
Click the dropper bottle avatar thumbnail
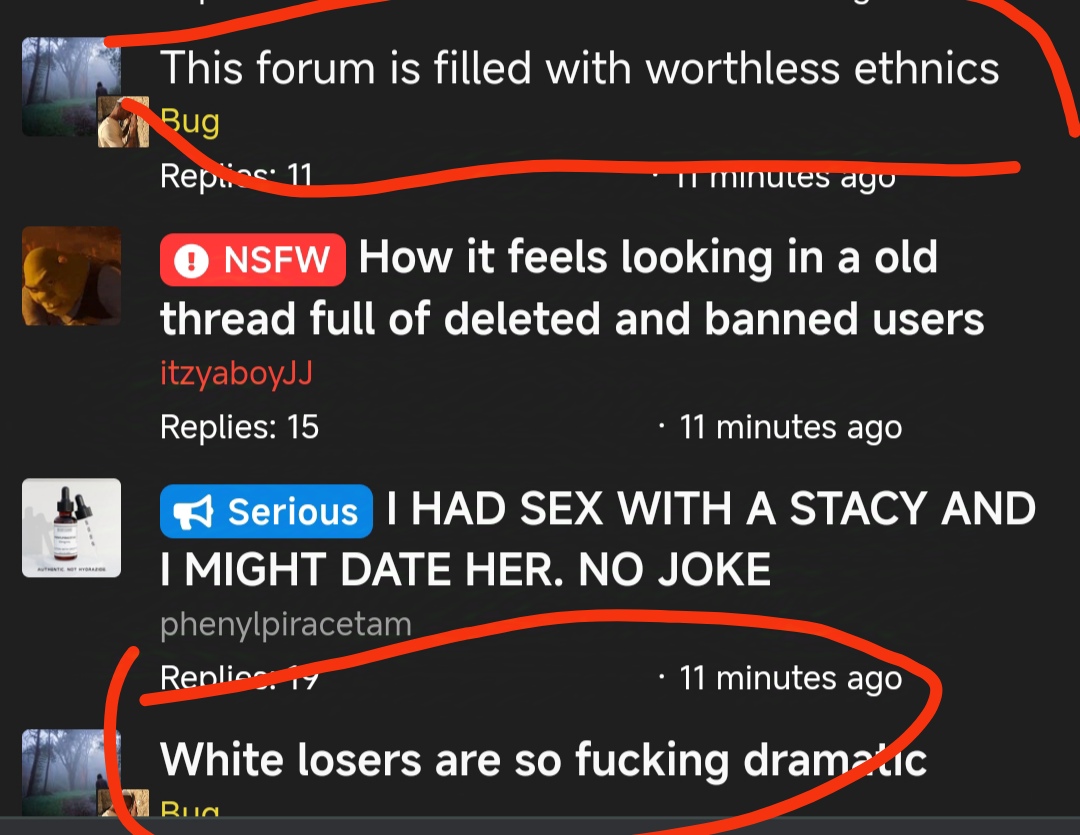[72, 528]
